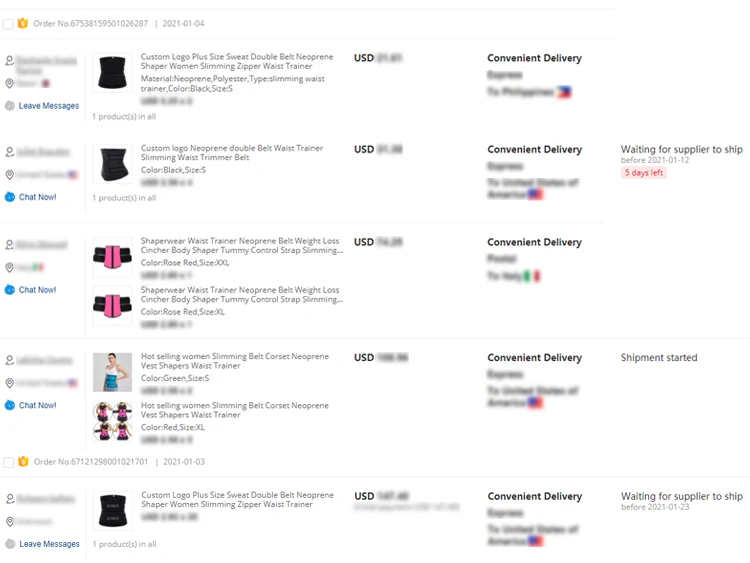Open the Hot selling Slimming Belt Green product title

pyautogui.click(x=234, y=361)
